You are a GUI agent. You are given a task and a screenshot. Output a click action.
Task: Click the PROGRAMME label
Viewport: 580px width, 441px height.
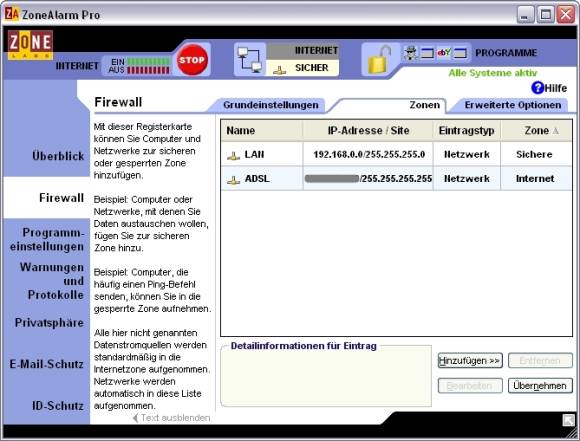(506, 53)
